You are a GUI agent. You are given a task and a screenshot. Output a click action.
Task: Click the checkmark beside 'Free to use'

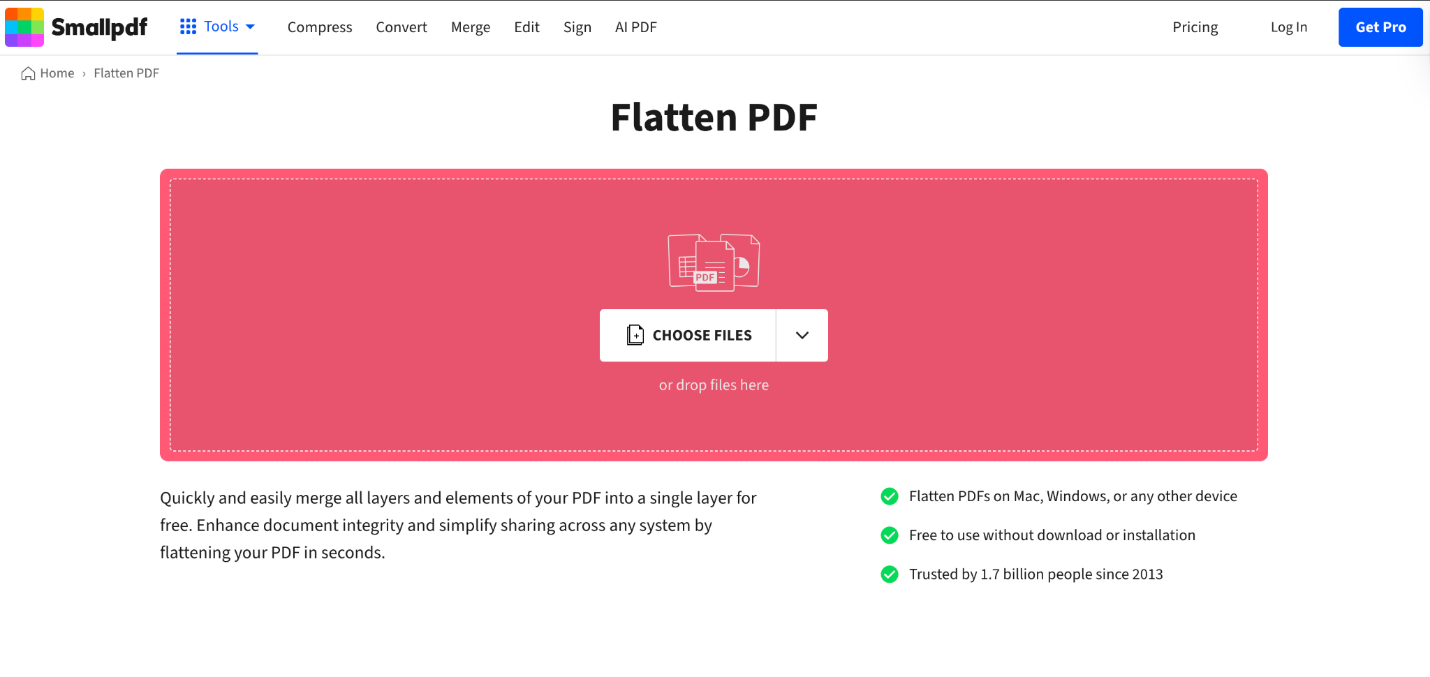coord(889,535)
